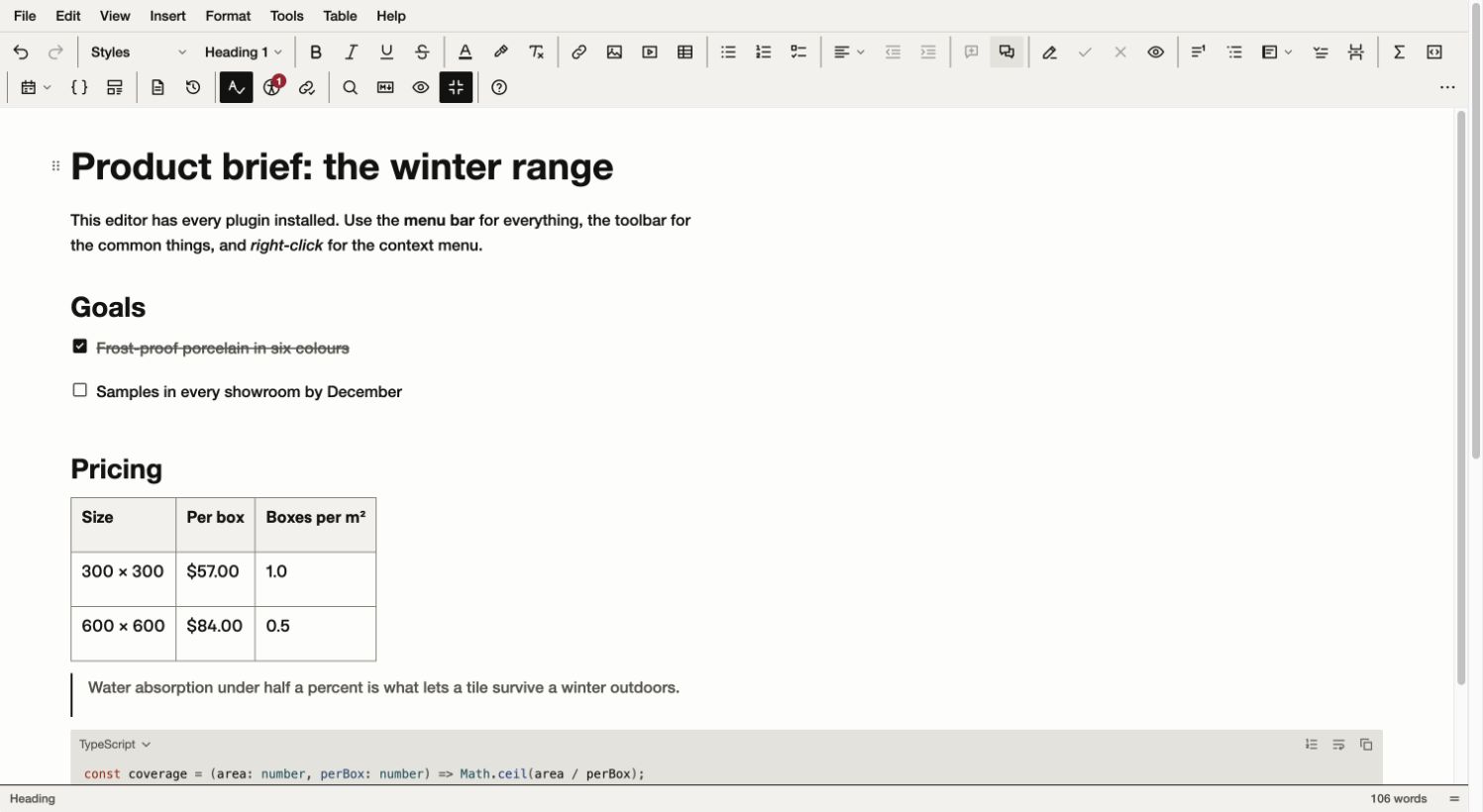Screen dimensions: 1483x812
Task: Click the 106 words count button
Action: (x=1398, y=799)
